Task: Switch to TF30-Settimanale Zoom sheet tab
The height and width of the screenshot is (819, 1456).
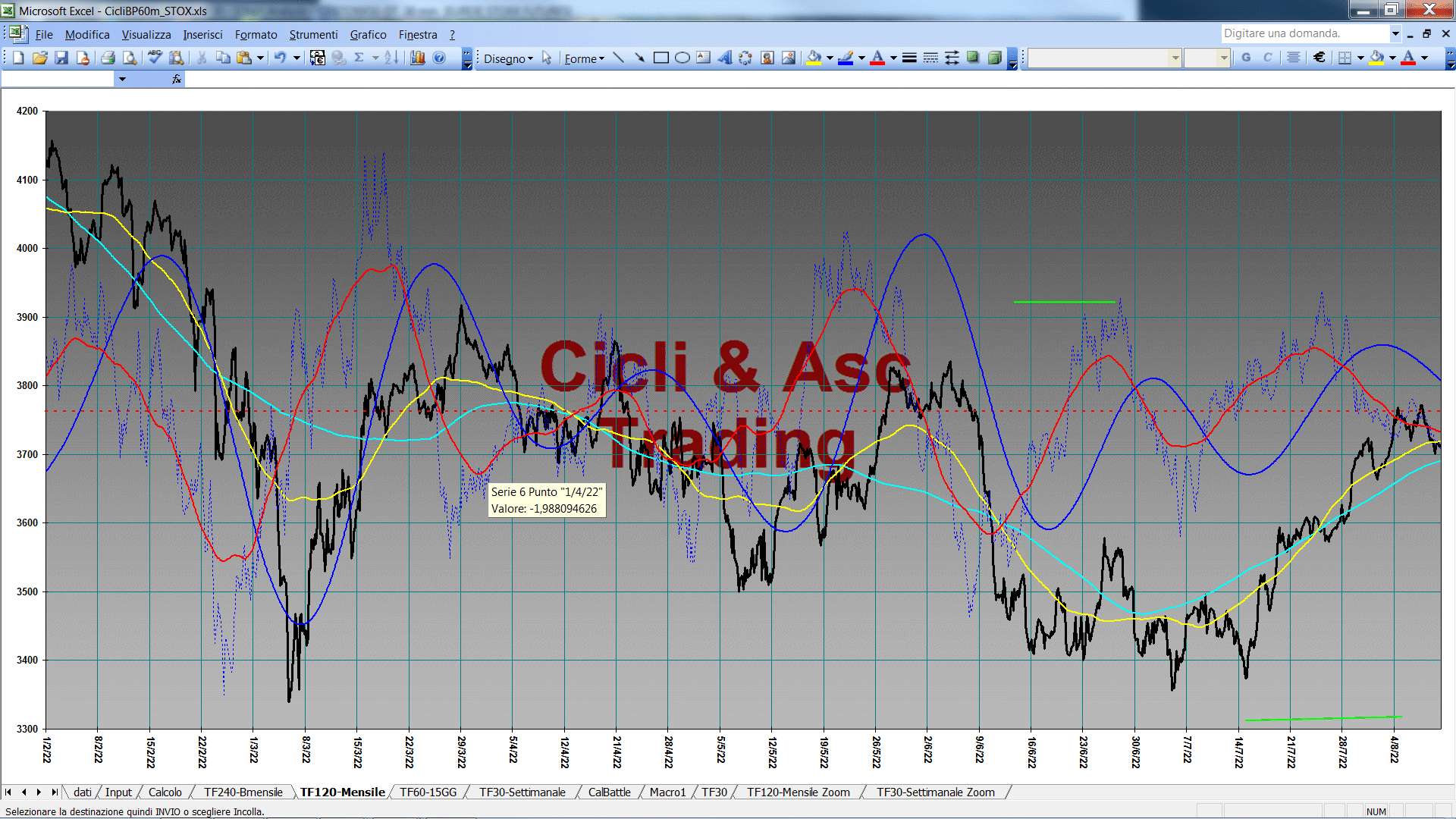Action: pos(936,792)
